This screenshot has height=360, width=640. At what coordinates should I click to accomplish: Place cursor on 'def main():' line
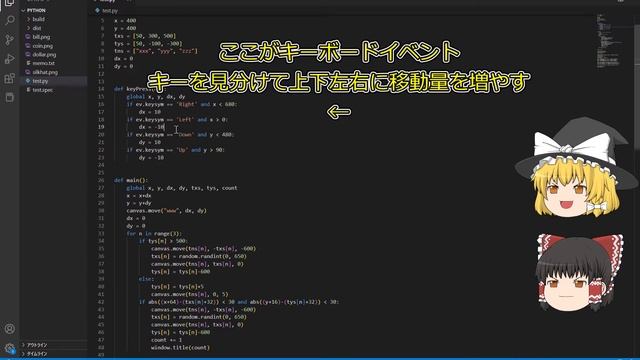click(x=131, y=180)
